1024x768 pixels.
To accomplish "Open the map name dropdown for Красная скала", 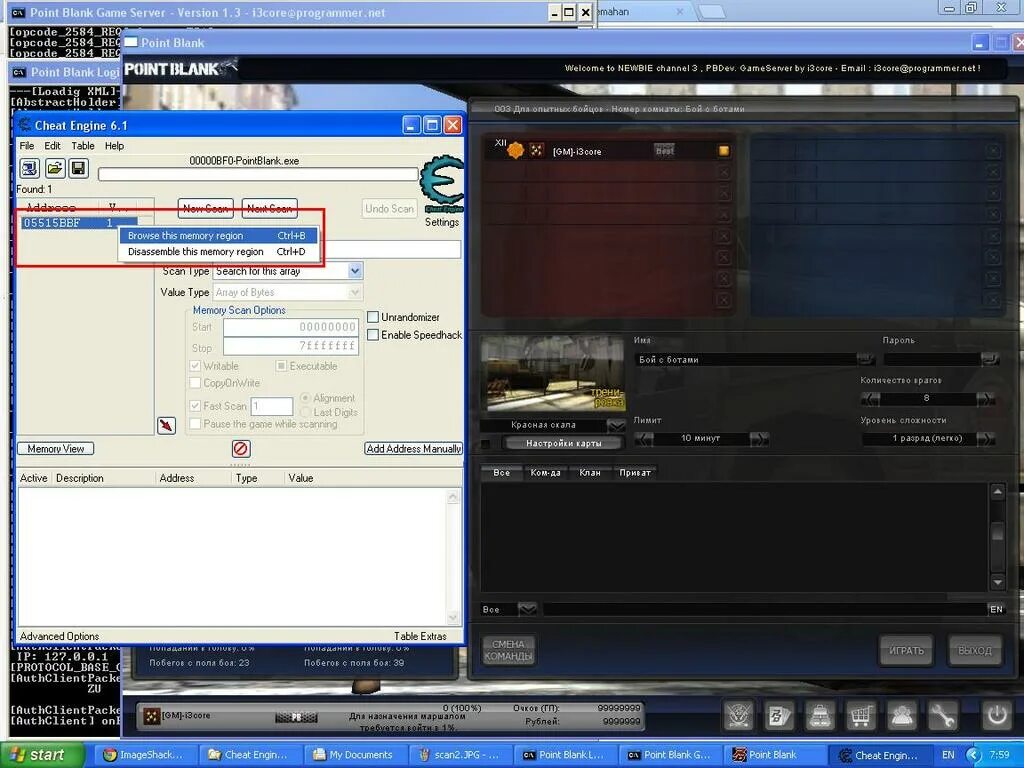I will point(616,425).
